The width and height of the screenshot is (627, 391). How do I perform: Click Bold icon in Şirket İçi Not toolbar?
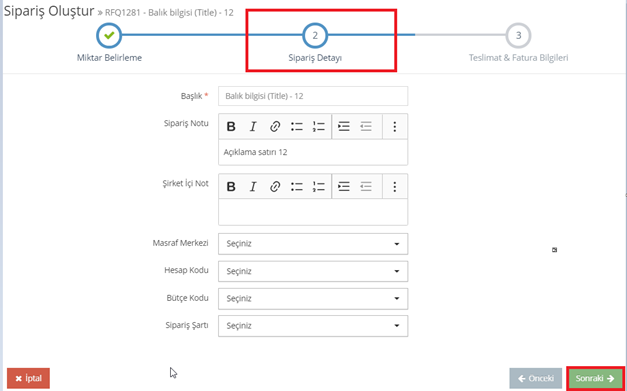pyautogui.click(x=231, y=186)
